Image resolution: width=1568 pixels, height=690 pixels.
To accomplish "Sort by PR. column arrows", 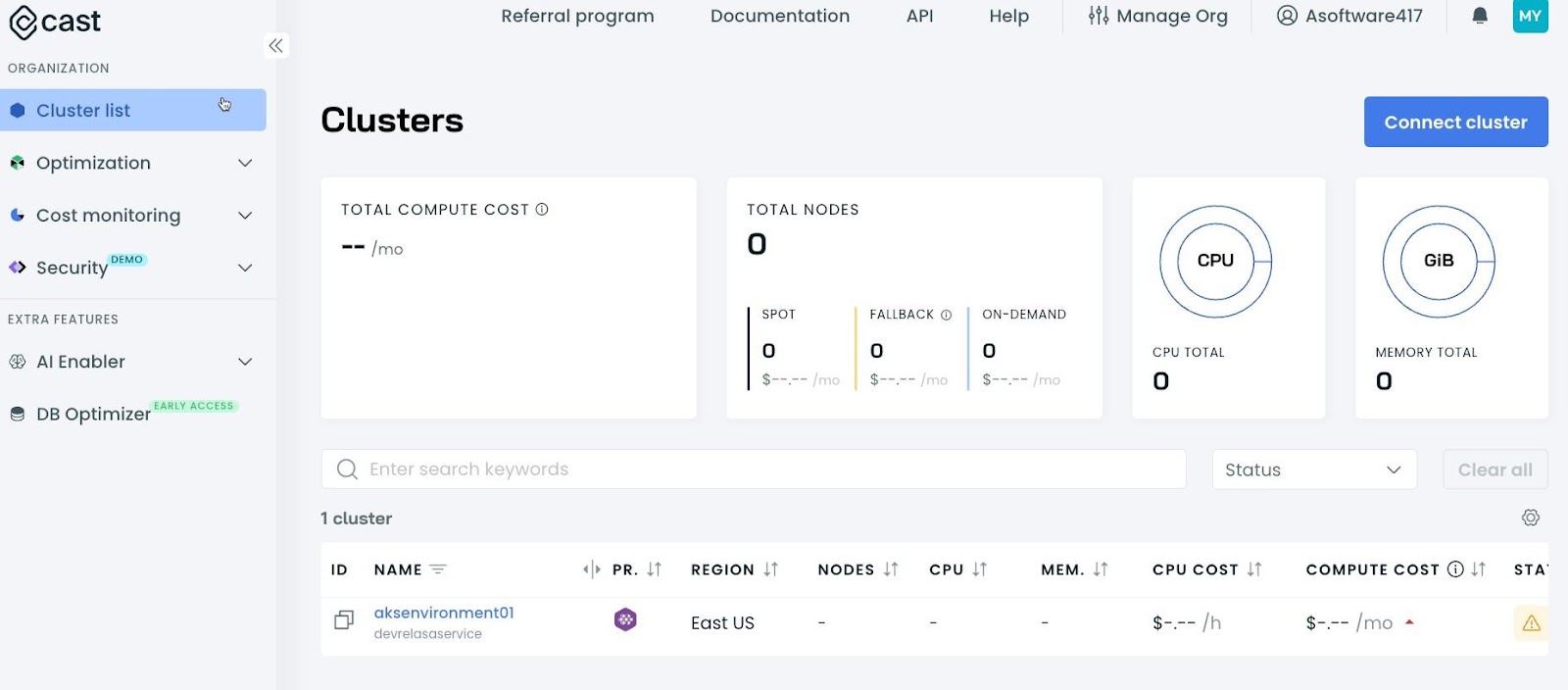I will pyautogui.click(x=655, y=569).
